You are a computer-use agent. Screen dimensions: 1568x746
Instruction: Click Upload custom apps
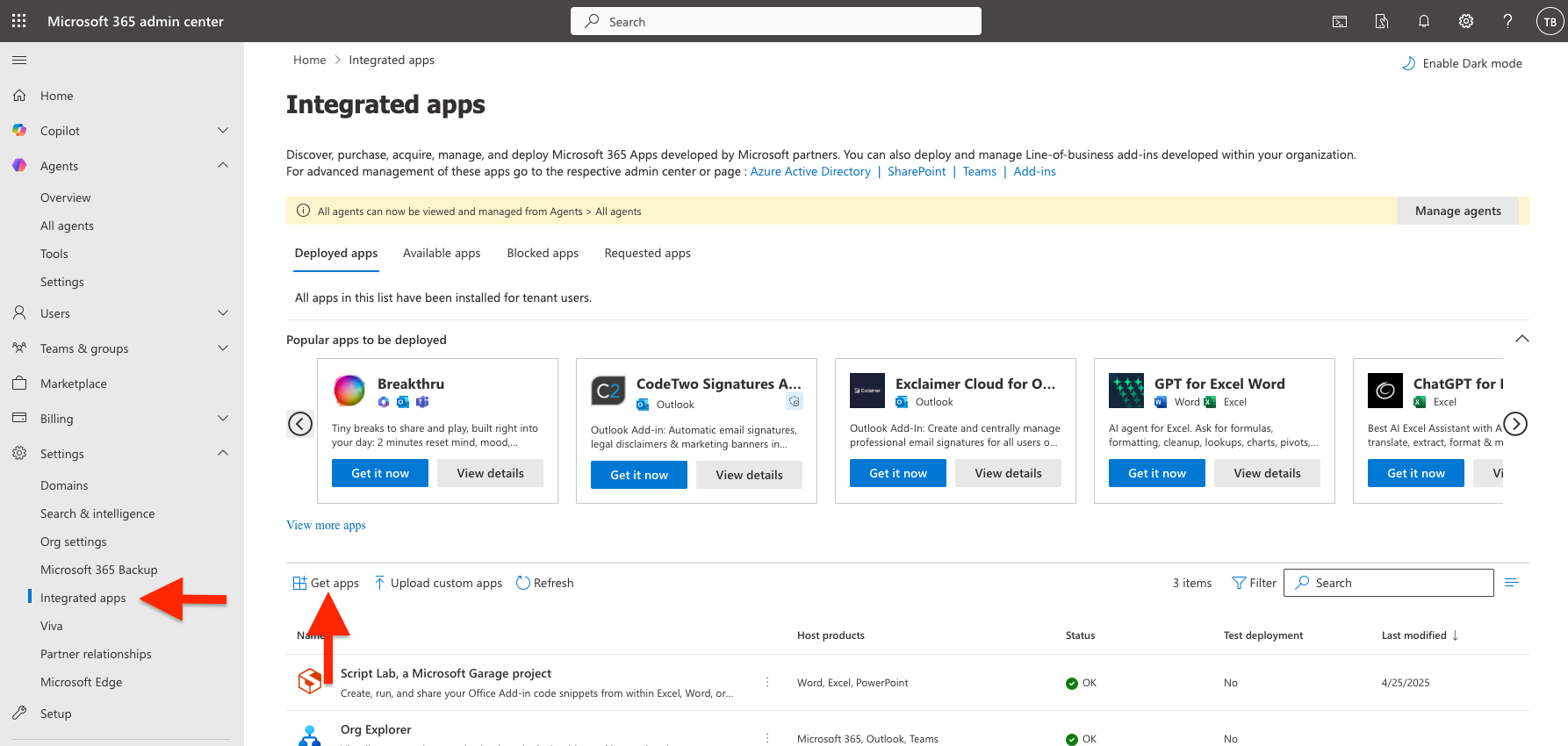click(x=438, y=583)
